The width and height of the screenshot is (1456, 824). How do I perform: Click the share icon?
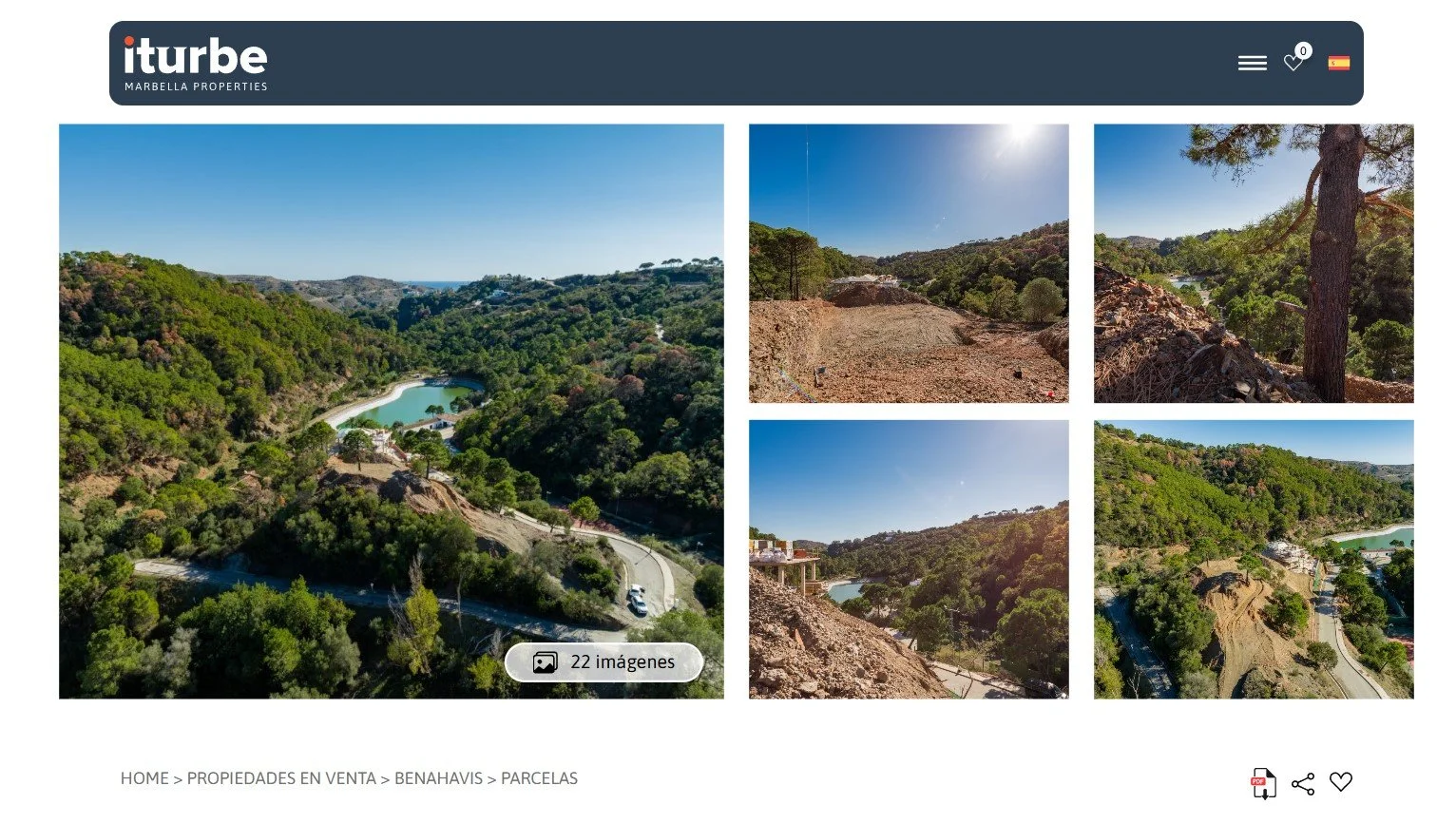pos(1303,783)
